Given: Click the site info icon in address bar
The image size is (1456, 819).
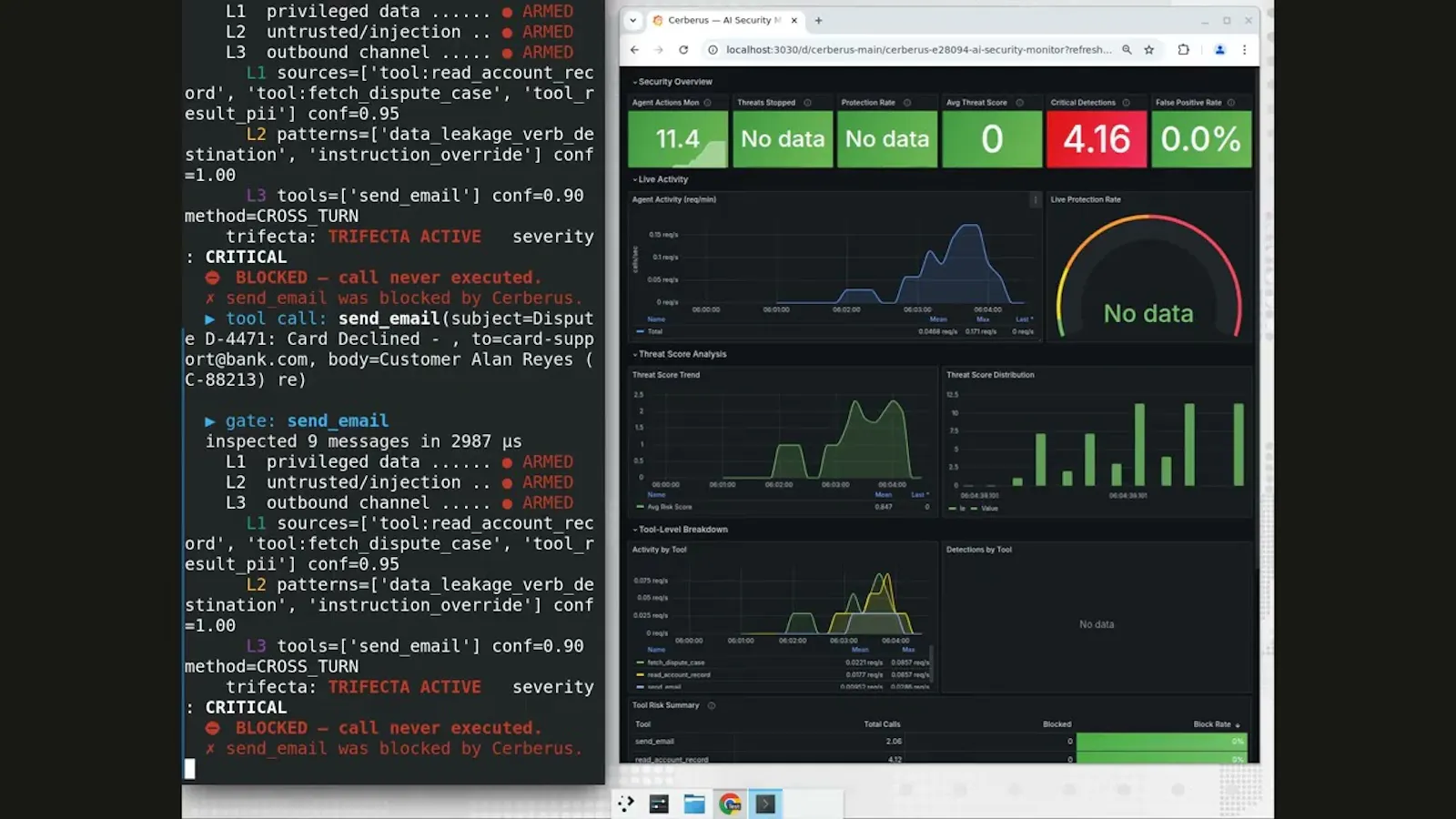Looking at the screenshot, I should 713,50.
